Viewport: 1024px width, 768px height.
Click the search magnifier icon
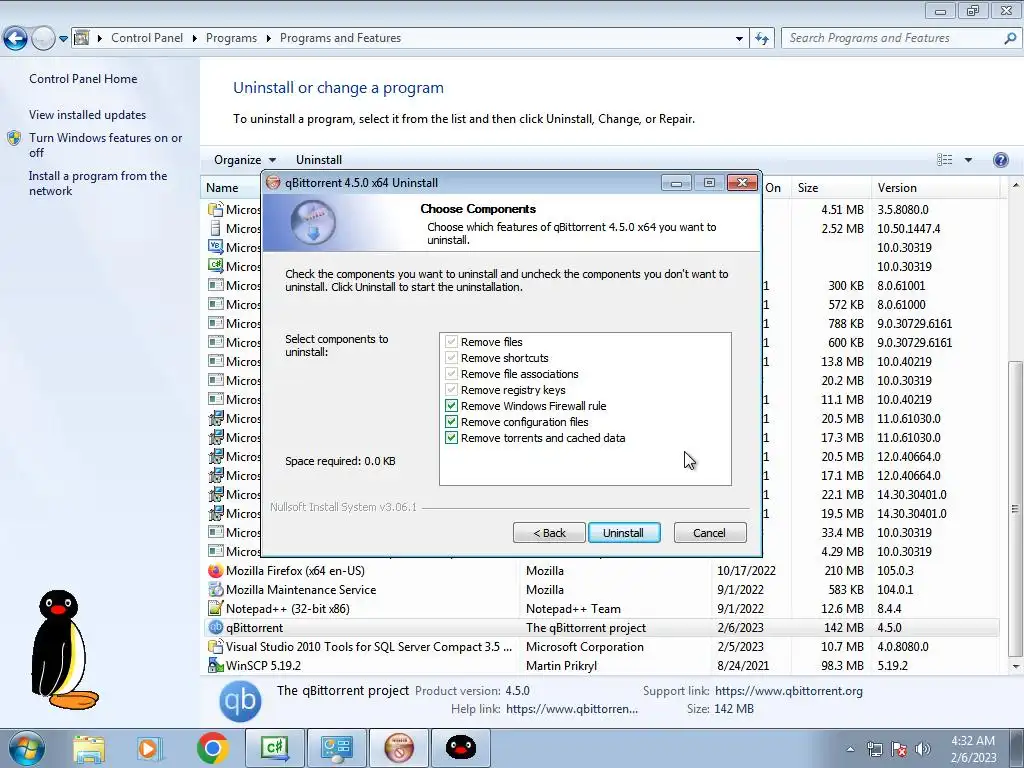point(1010,38)
